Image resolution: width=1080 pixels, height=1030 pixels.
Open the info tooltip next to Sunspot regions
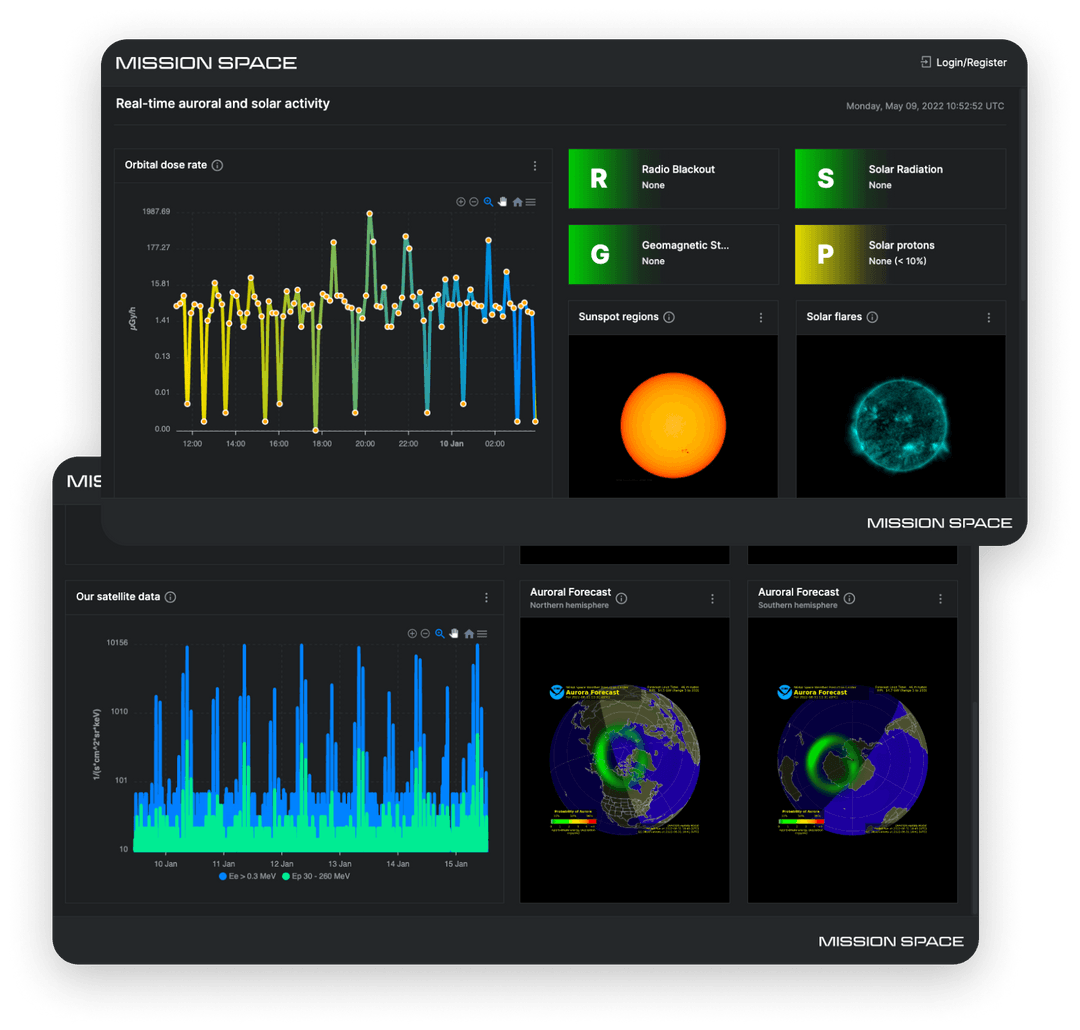point(668,317)
